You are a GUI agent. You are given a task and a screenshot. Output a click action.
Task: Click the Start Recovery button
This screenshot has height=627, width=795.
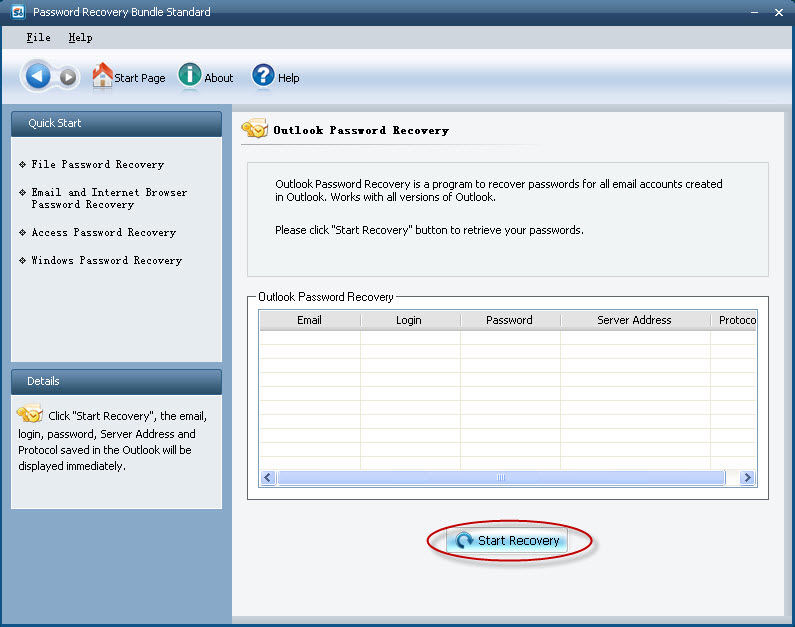(507, 540)
